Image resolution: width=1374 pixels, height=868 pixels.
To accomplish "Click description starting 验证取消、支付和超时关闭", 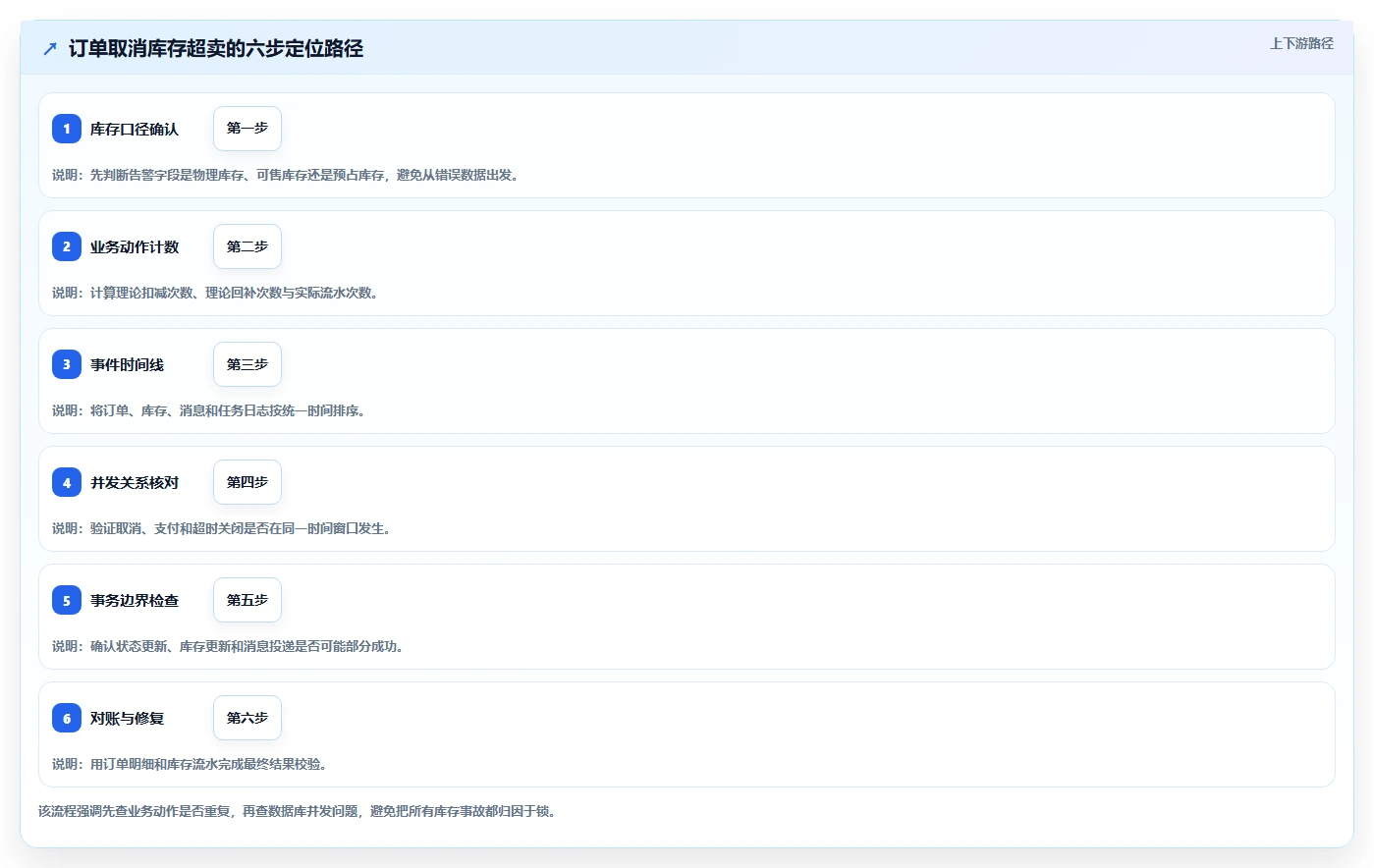I will [x=223, y=528].
